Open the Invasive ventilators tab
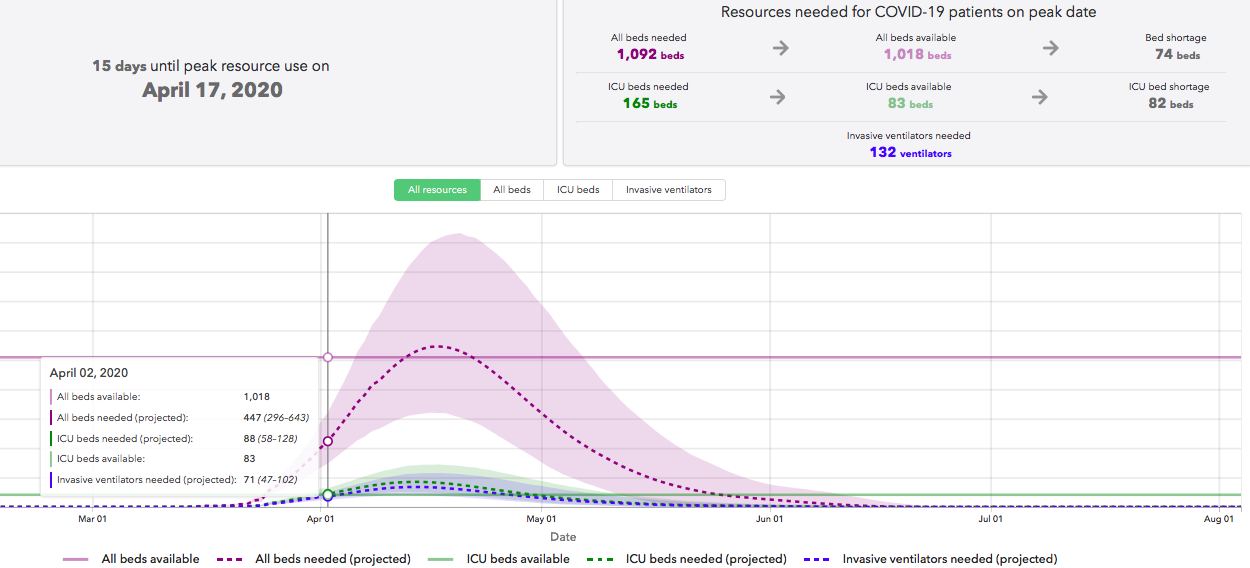Image resolution: width=1250 pixels, height=568 pixels. point(668,190)
